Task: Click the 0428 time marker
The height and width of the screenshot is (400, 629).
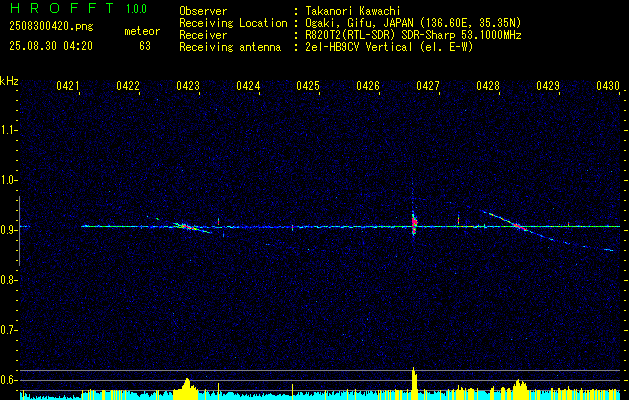Action: [488, 86]
